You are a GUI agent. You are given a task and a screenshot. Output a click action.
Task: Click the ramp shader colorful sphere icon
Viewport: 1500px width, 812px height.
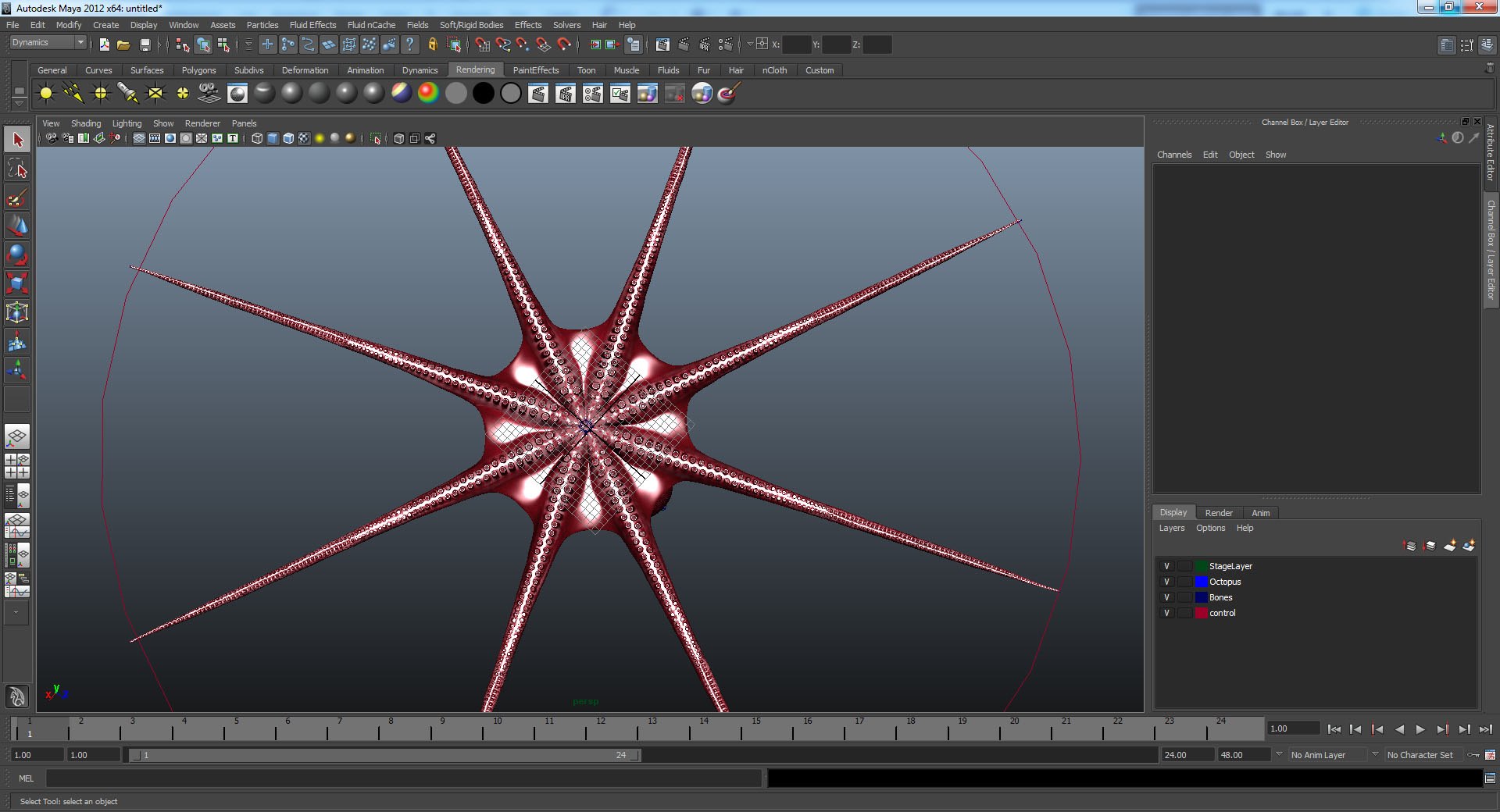coord(428,94)
